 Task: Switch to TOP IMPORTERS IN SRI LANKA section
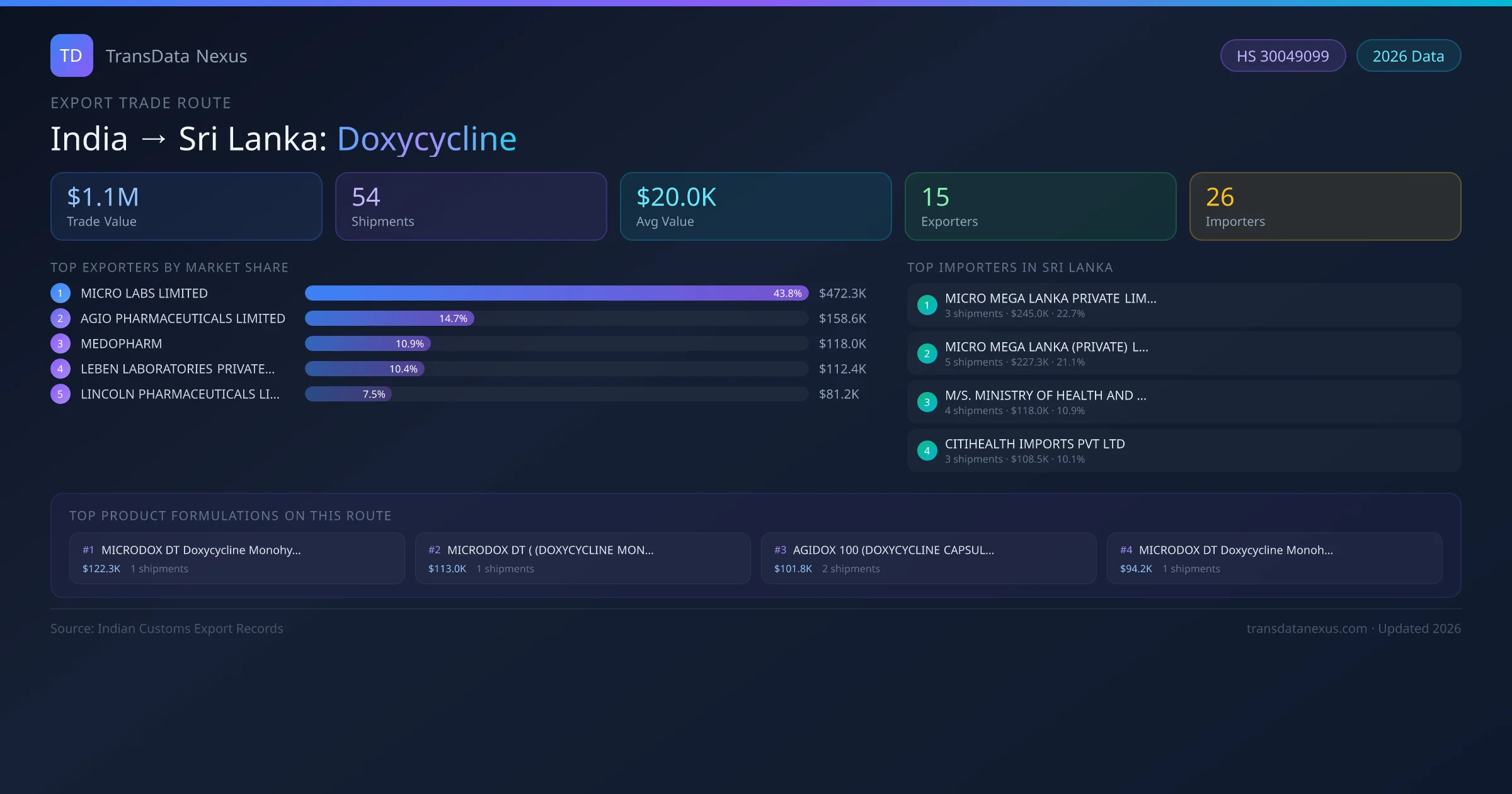click(1011, 267)
